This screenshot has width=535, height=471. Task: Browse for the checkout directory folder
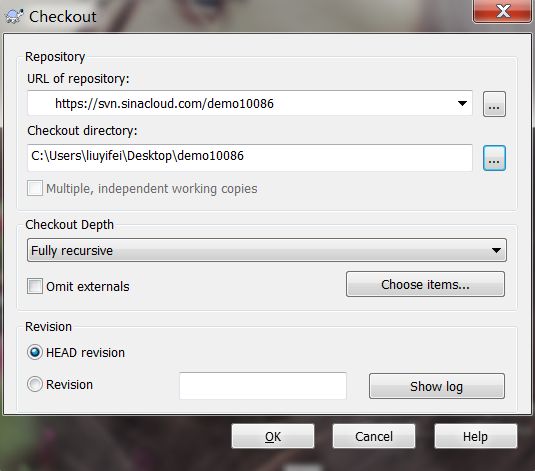coord(494,158)
